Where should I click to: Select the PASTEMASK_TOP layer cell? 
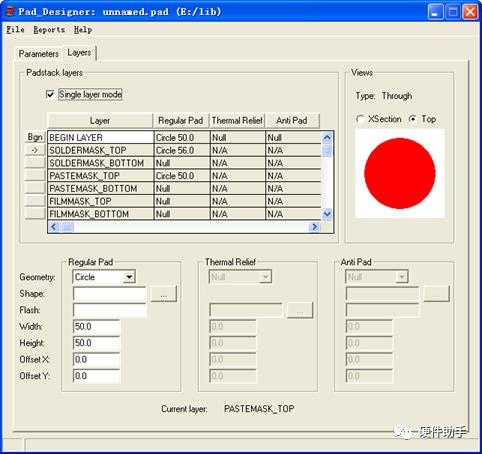[x=101, y=176]
